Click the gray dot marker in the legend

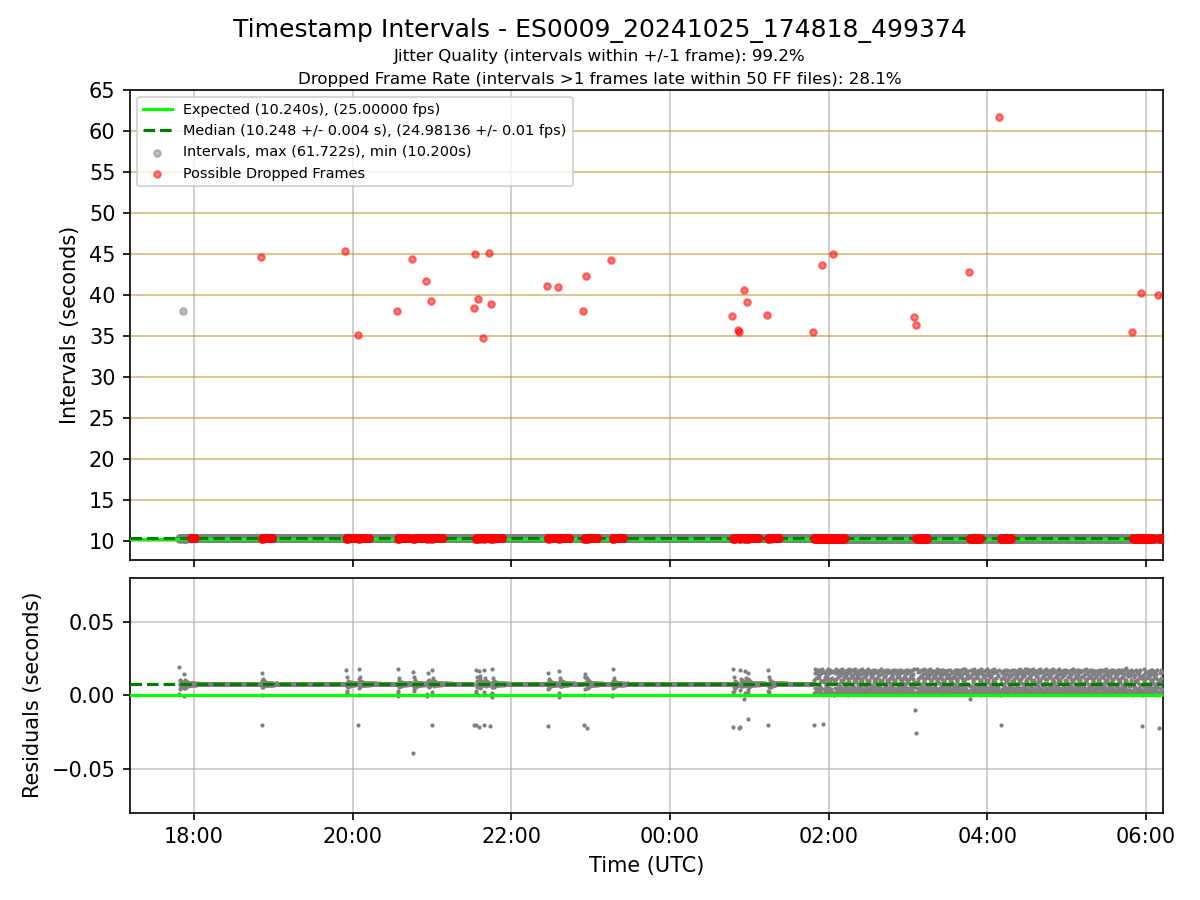(x=158, y=152)
